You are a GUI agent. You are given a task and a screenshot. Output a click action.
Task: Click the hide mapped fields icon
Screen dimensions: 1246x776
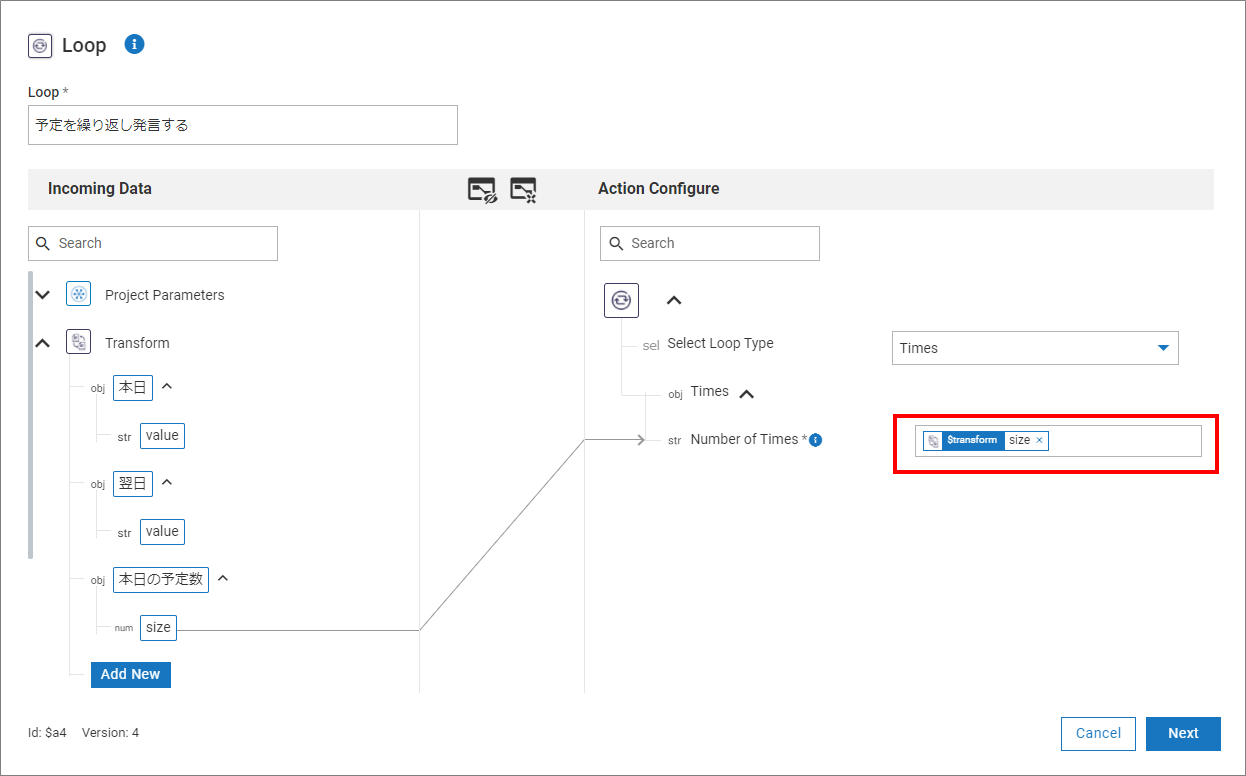tap(482, 190)
